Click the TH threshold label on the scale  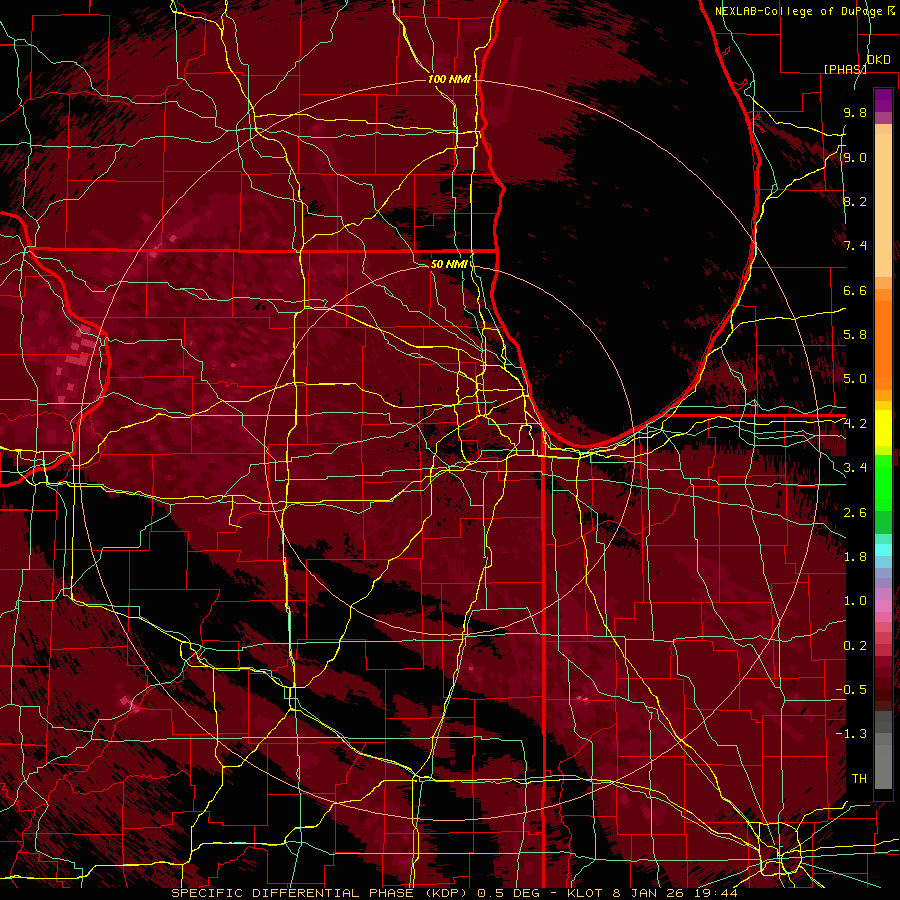[859, 779]
